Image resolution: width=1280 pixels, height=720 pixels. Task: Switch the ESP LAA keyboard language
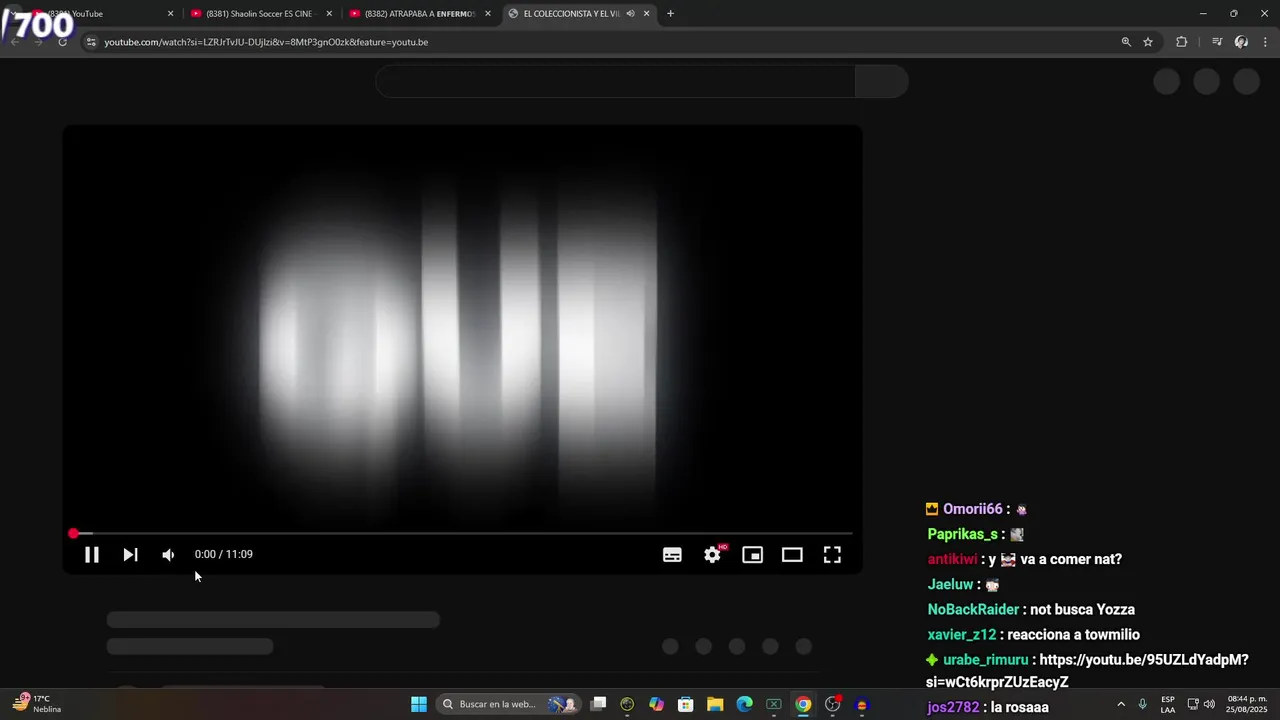tap(1168, 704)
